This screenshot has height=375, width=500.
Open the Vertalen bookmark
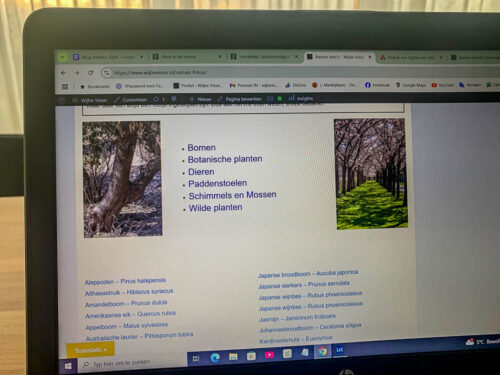[470, 85]
